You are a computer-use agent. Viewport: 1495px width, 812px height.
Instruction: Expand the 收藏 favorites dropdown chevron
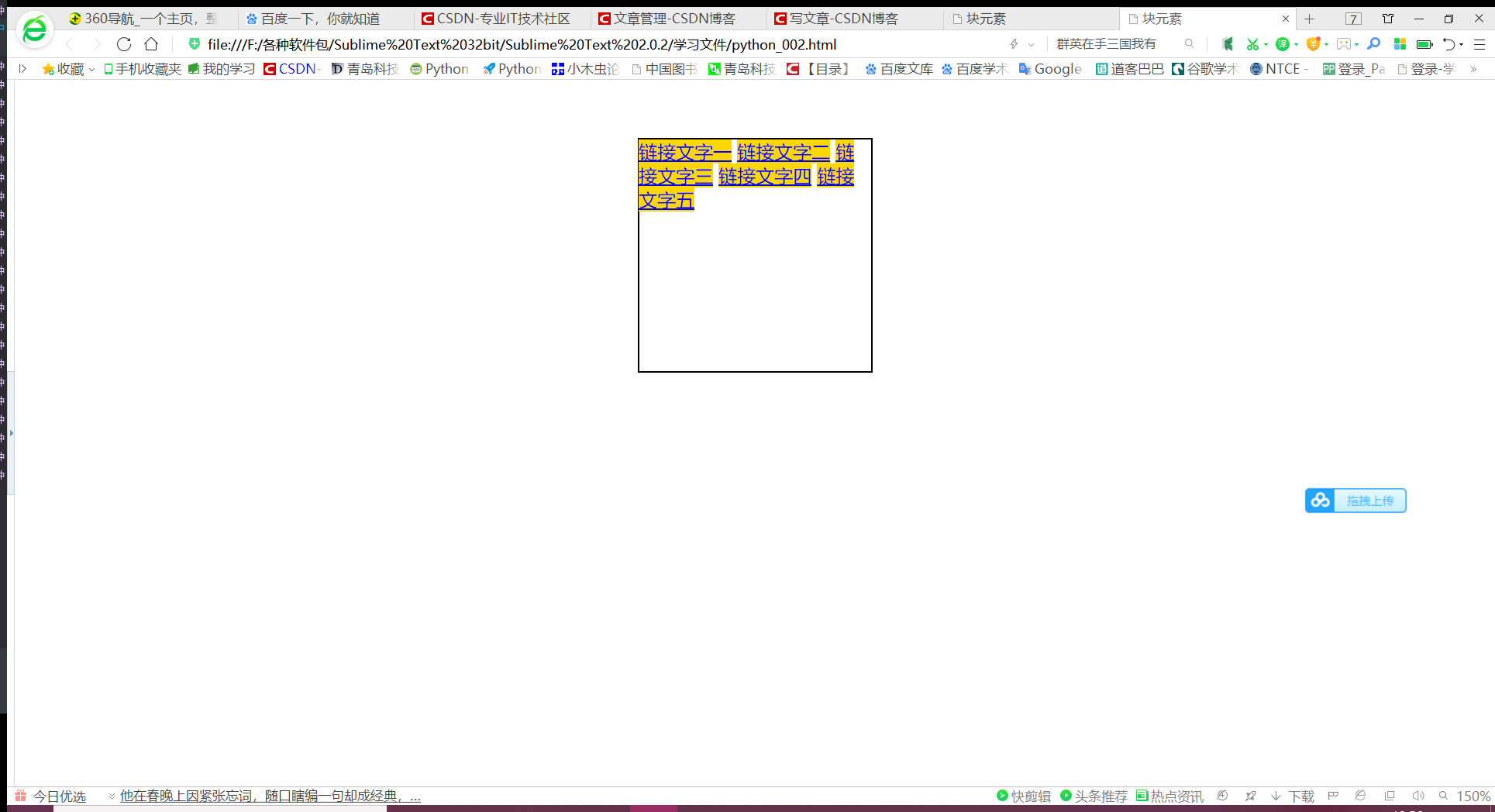point(91,69)
